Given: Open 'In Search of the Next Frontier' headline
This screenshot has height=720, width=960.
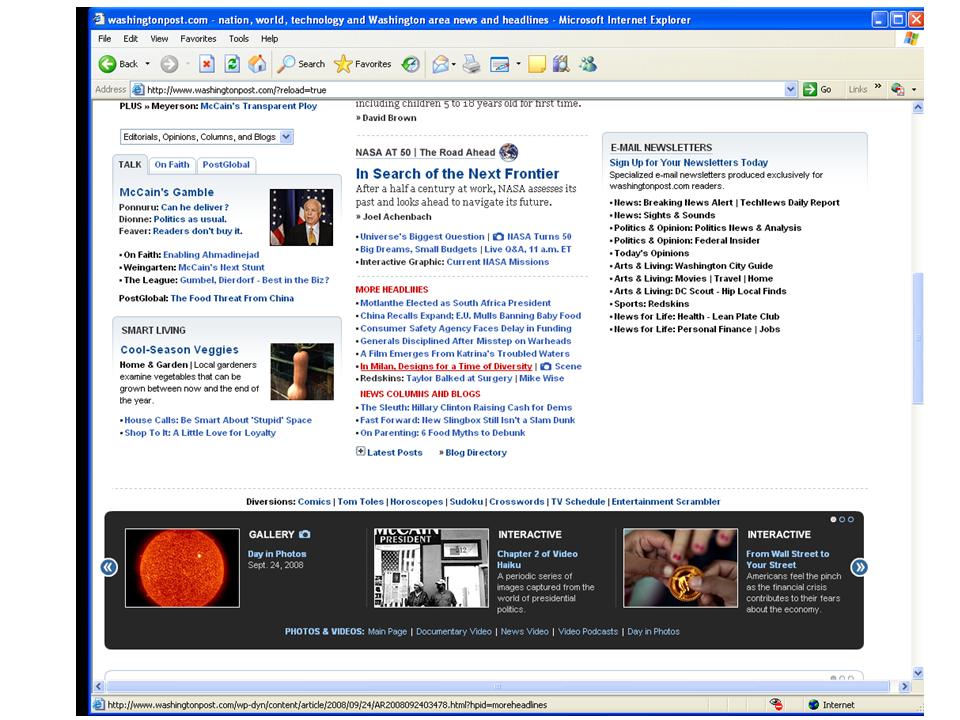Looking at the screenshot, I should click(457, 174).
